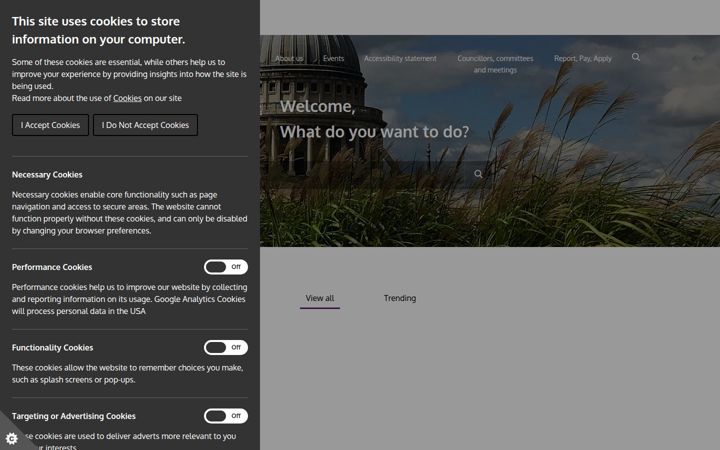Select the View all tab
720x450 pixels.
click(x=320, y=298)
